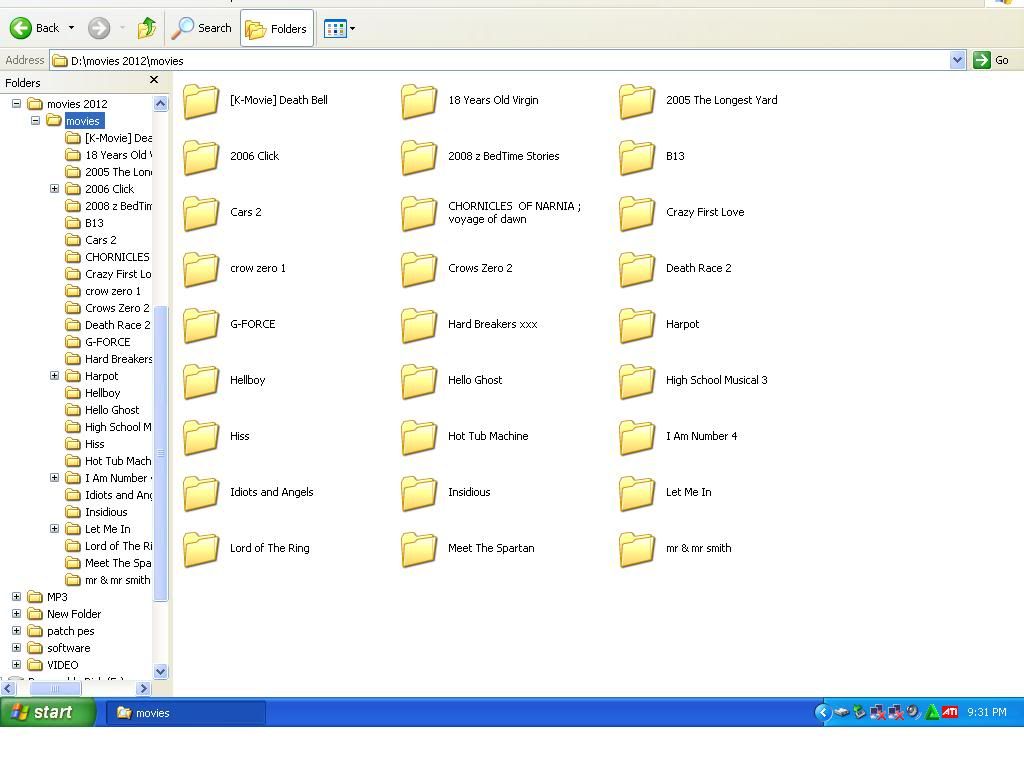Select the 2006 Click folder icon
The image size is (1024, 768).
pos(201,157)
